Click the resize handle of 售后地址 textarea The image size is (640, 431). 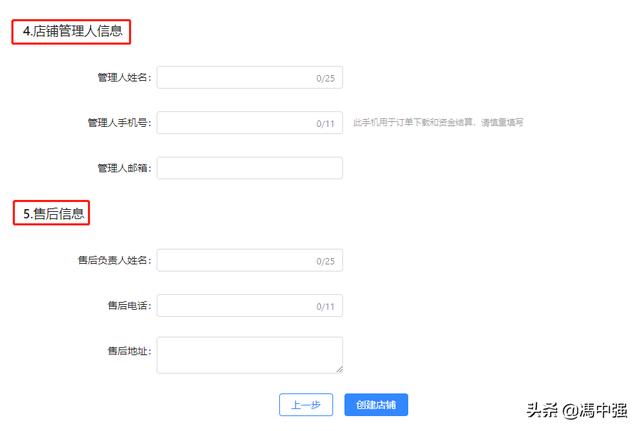[x=340, y=370]
